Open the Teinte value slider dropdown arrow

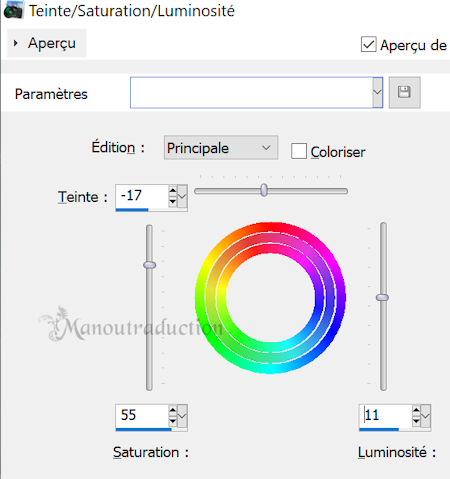tap(182, 196)
